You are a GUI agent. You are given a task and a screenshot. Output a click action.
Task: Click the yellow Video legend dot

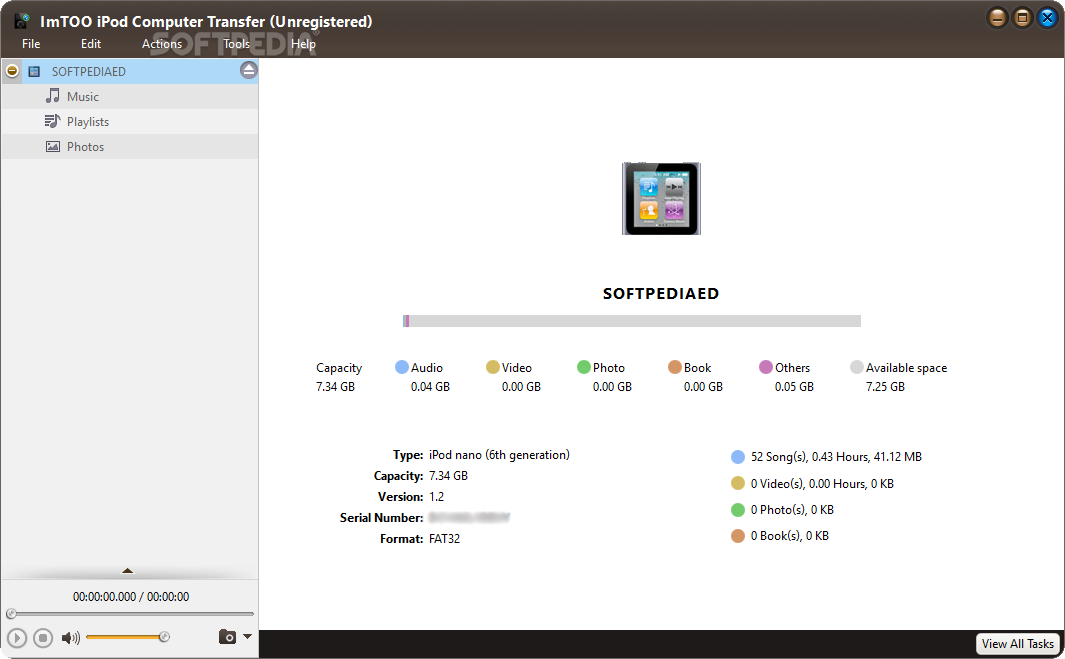click(x=492, y=367)
